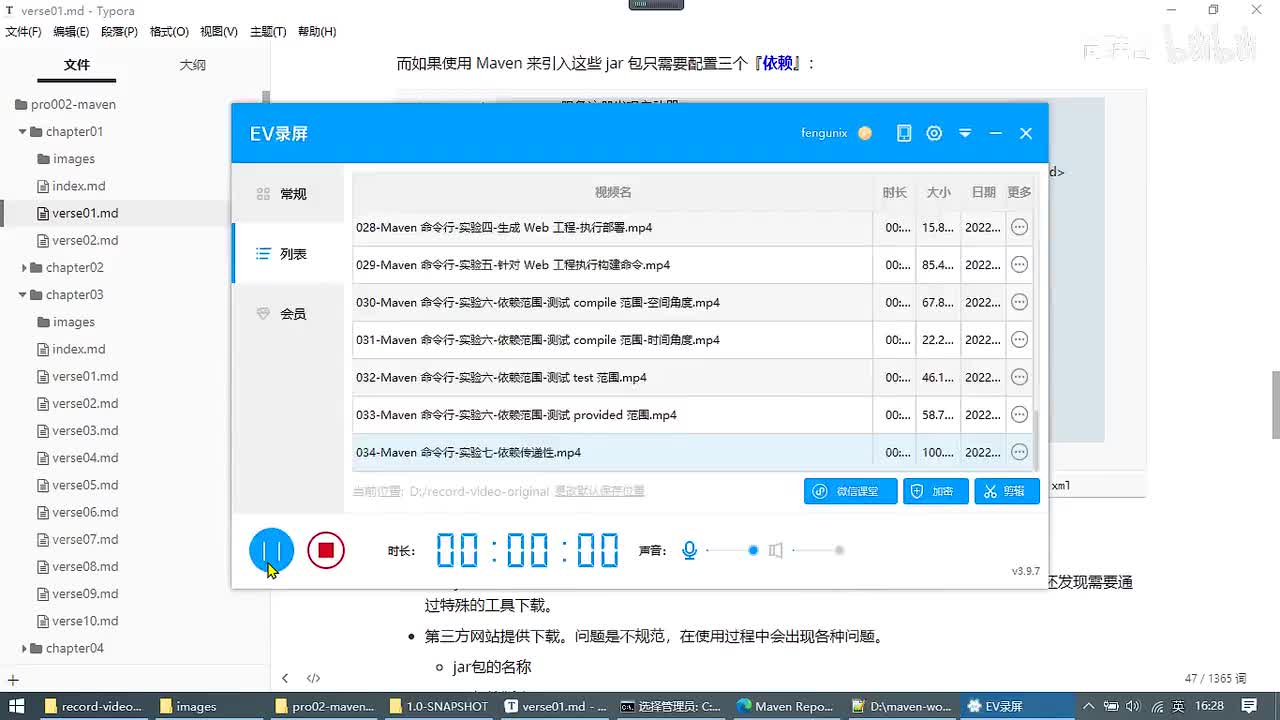1280x720 pixels.
Task: Adjust the microphone volume slider
Action: [732, 550]
